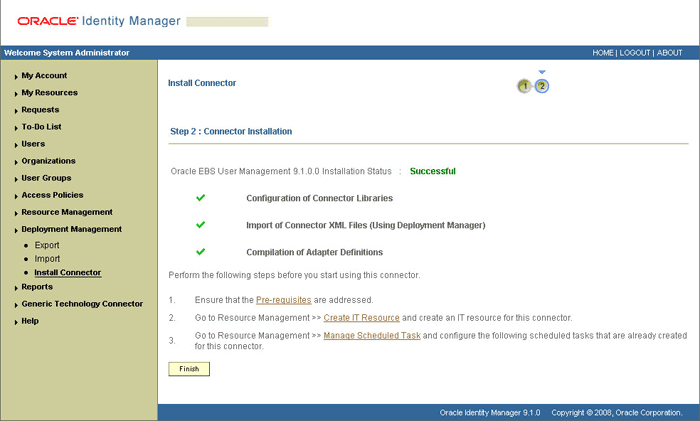This screenshot has height=421, width=700.
Task: Select Install Connector in sidebar
Action: (68, 272)
